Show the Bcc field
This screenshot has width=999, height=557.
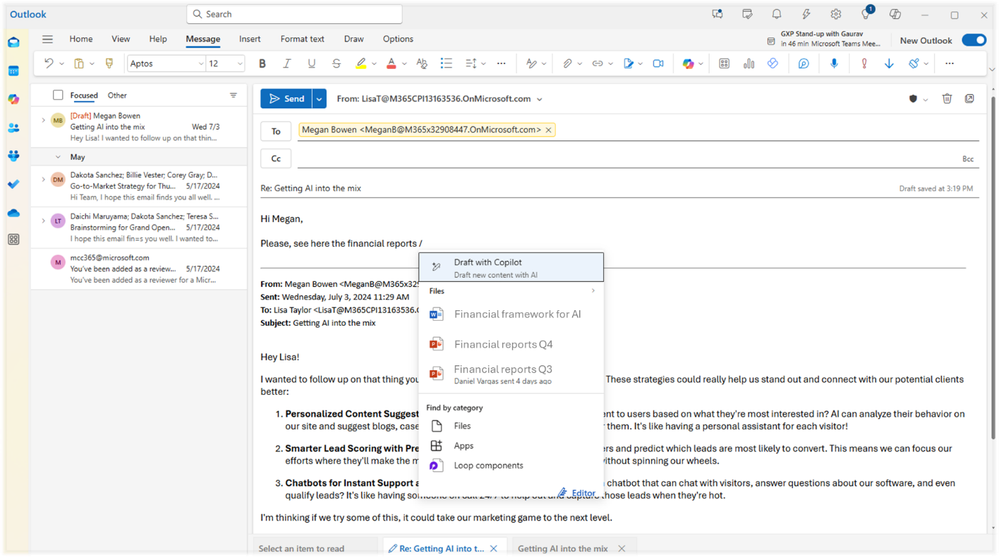point(968,159)
